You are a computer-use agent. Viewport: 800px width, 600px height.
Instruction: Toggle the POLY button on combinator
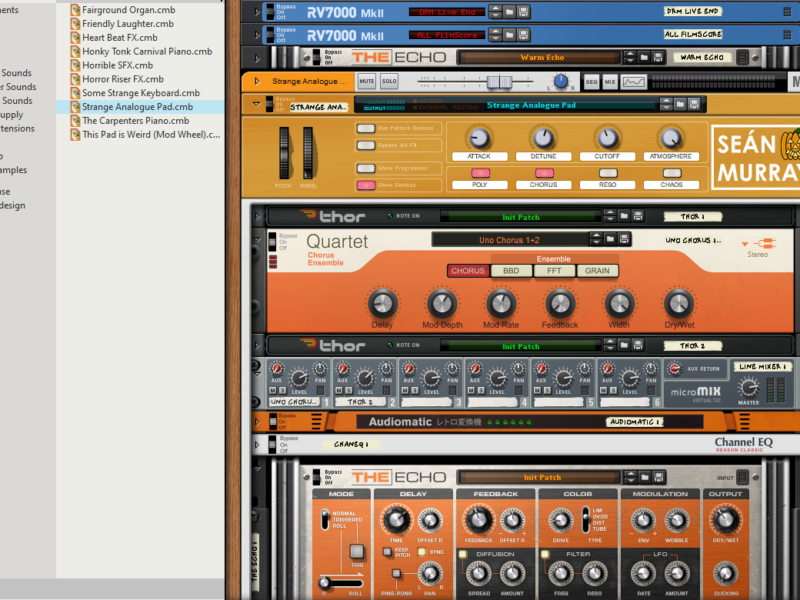pos(479,173)
